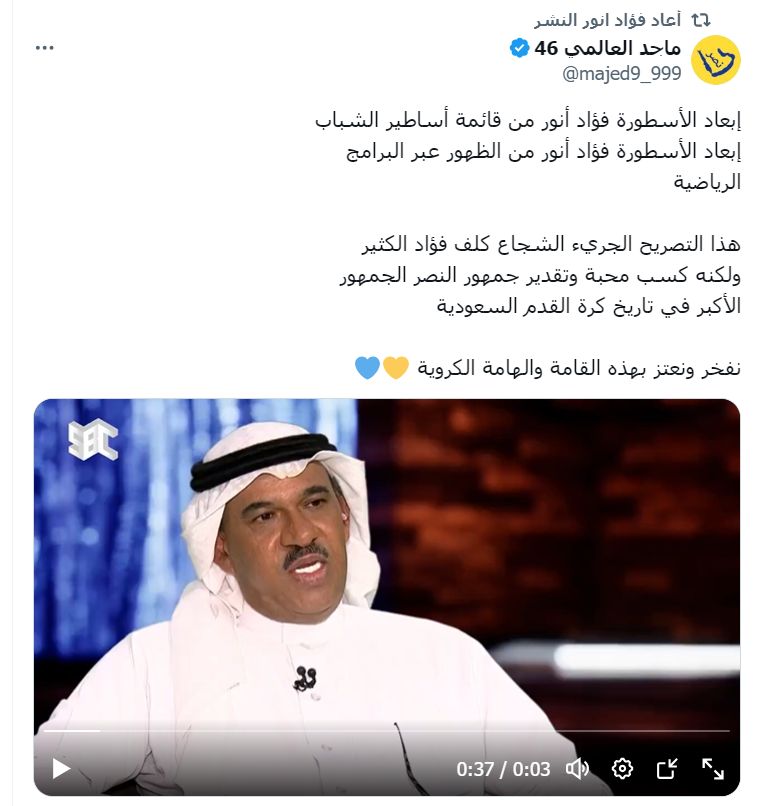Open @majed9_999 handle link
Viewport: 758px width, 806px height.
tap(622, 74)
